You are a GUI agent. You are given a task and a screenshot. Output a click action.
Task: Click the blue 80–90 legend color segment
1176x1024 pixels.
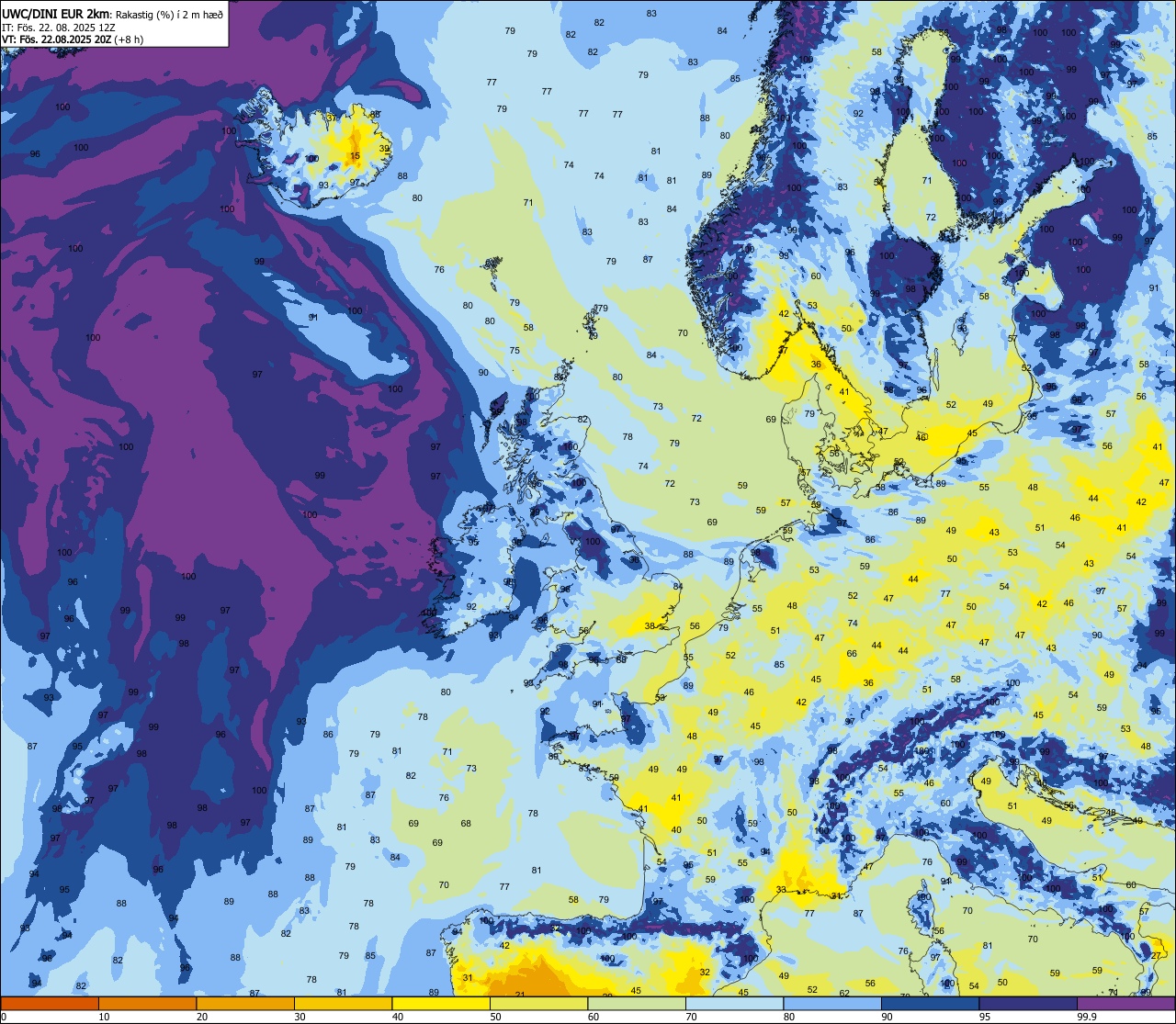point(832,1003)
